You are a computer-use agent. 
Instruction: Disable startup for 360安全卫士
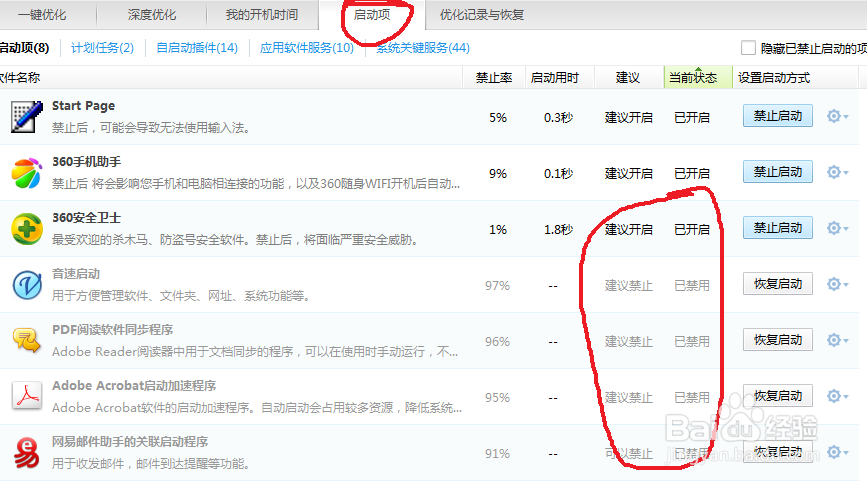click(x=777, y=228)
